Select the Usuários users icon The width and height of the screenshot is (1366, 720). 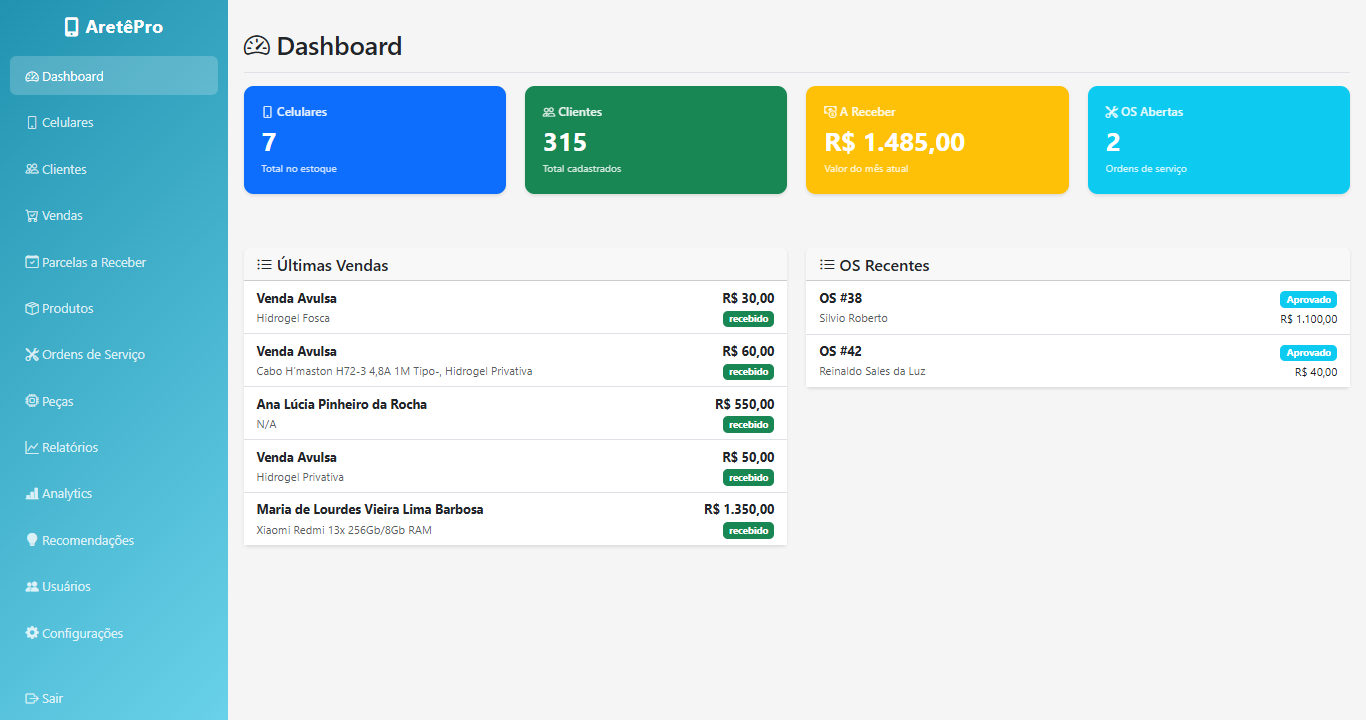(30, 586)
